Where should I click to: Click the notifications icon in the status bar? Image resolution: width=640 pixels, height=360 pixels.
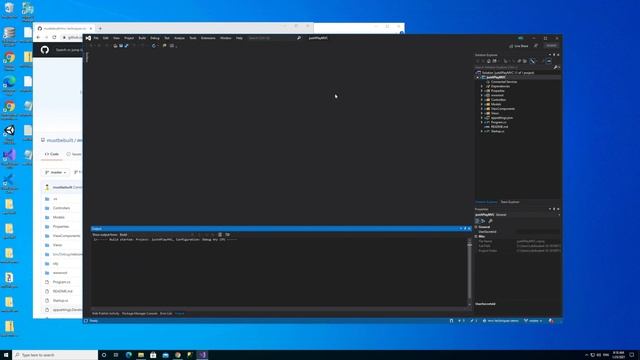[551, 321]
